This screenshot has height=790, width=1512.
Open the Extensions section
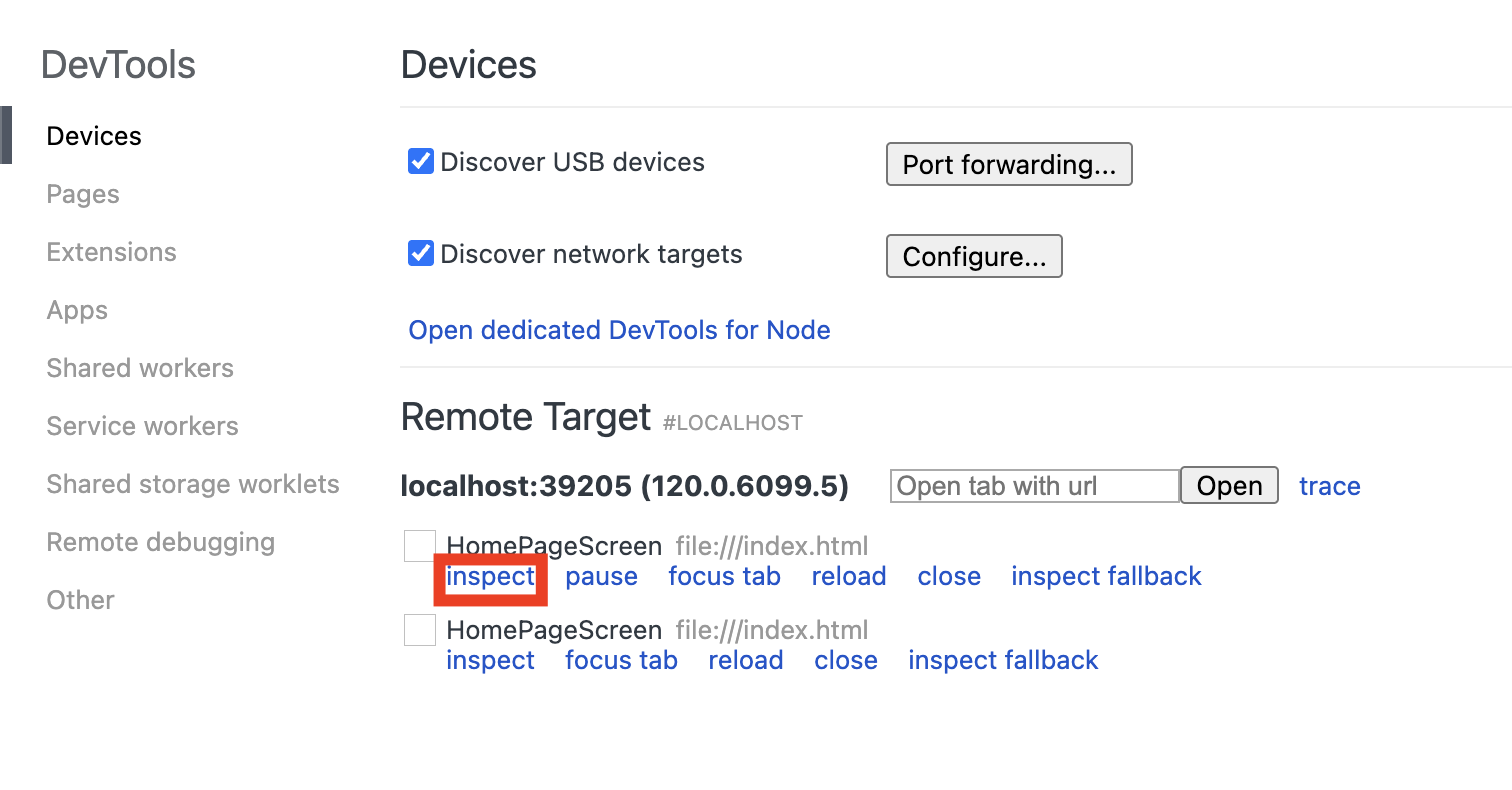point(111,251)
